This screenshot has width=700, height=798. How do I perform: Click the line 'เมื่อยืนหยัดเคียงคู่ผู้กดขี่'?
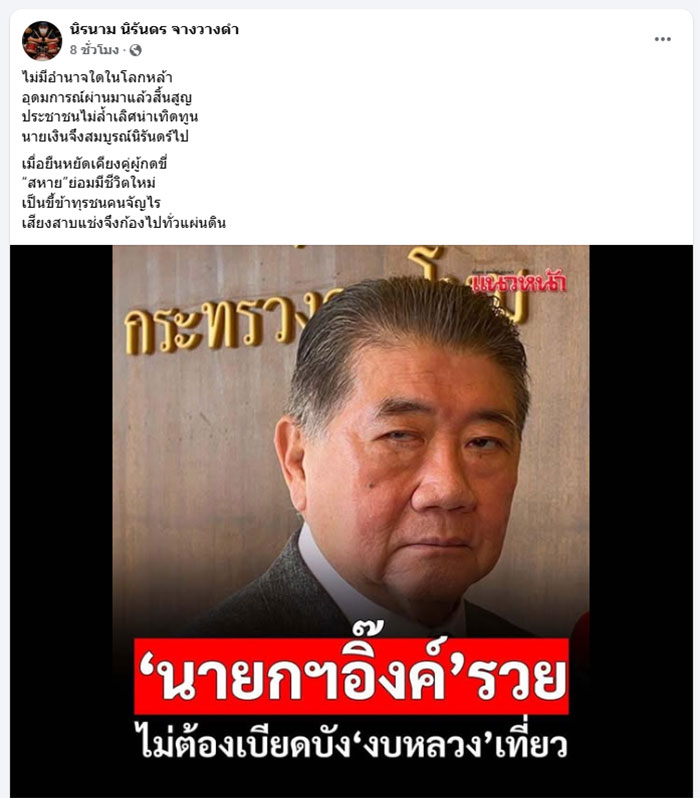(x=95, y=164)
